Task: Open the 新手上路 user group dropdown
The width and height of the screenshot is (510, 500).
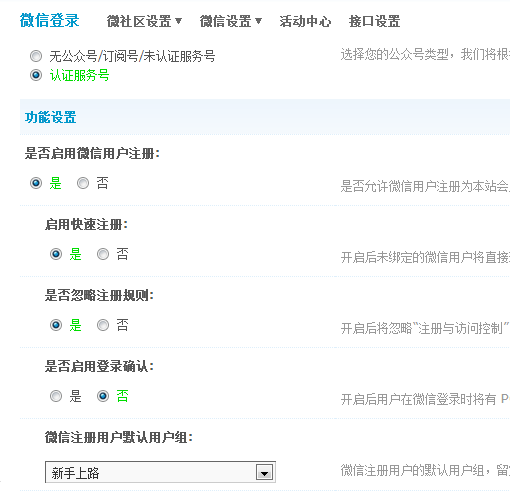Action: coord(160,472)
